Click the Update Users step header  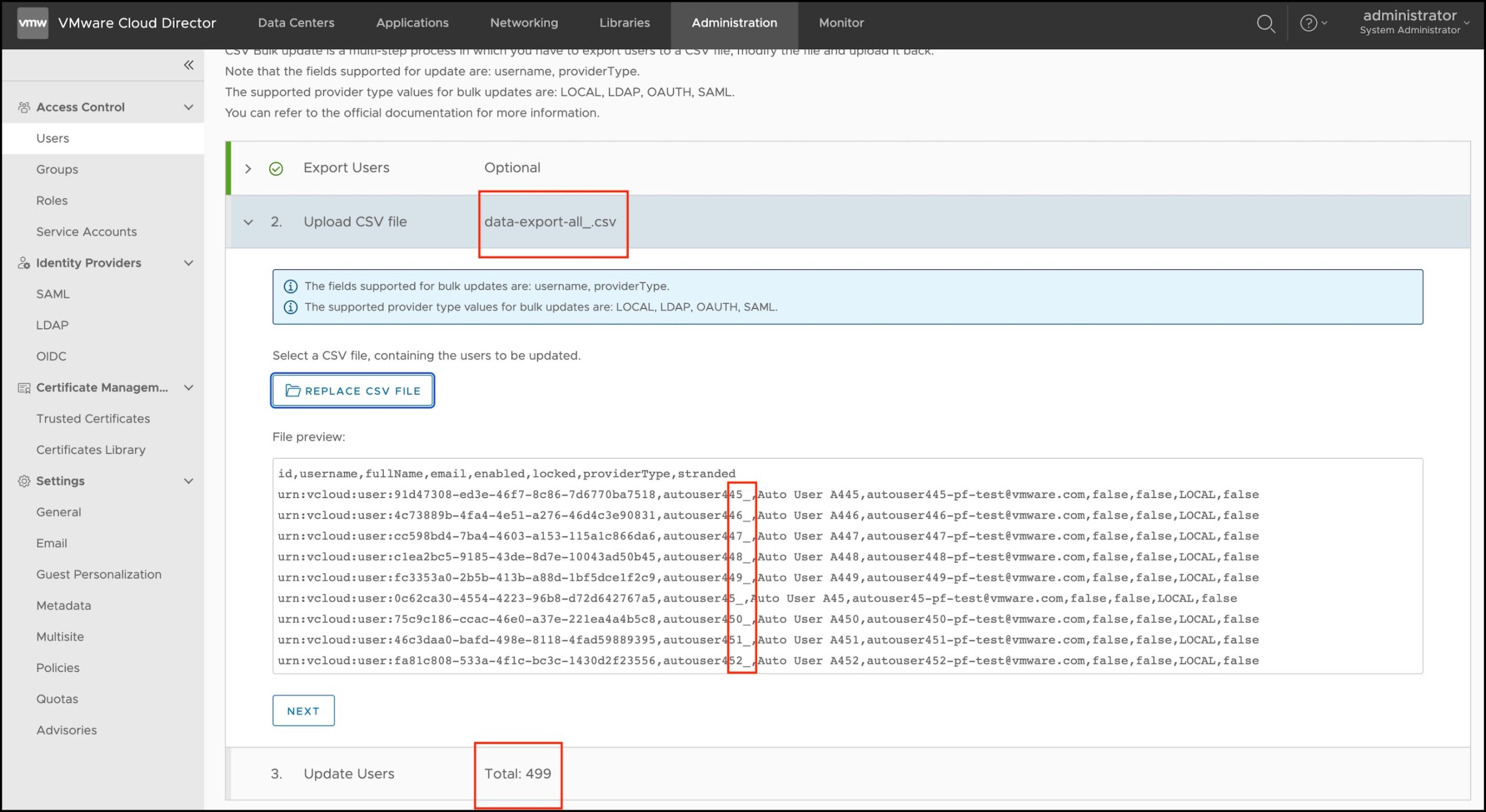coord(348,774)
